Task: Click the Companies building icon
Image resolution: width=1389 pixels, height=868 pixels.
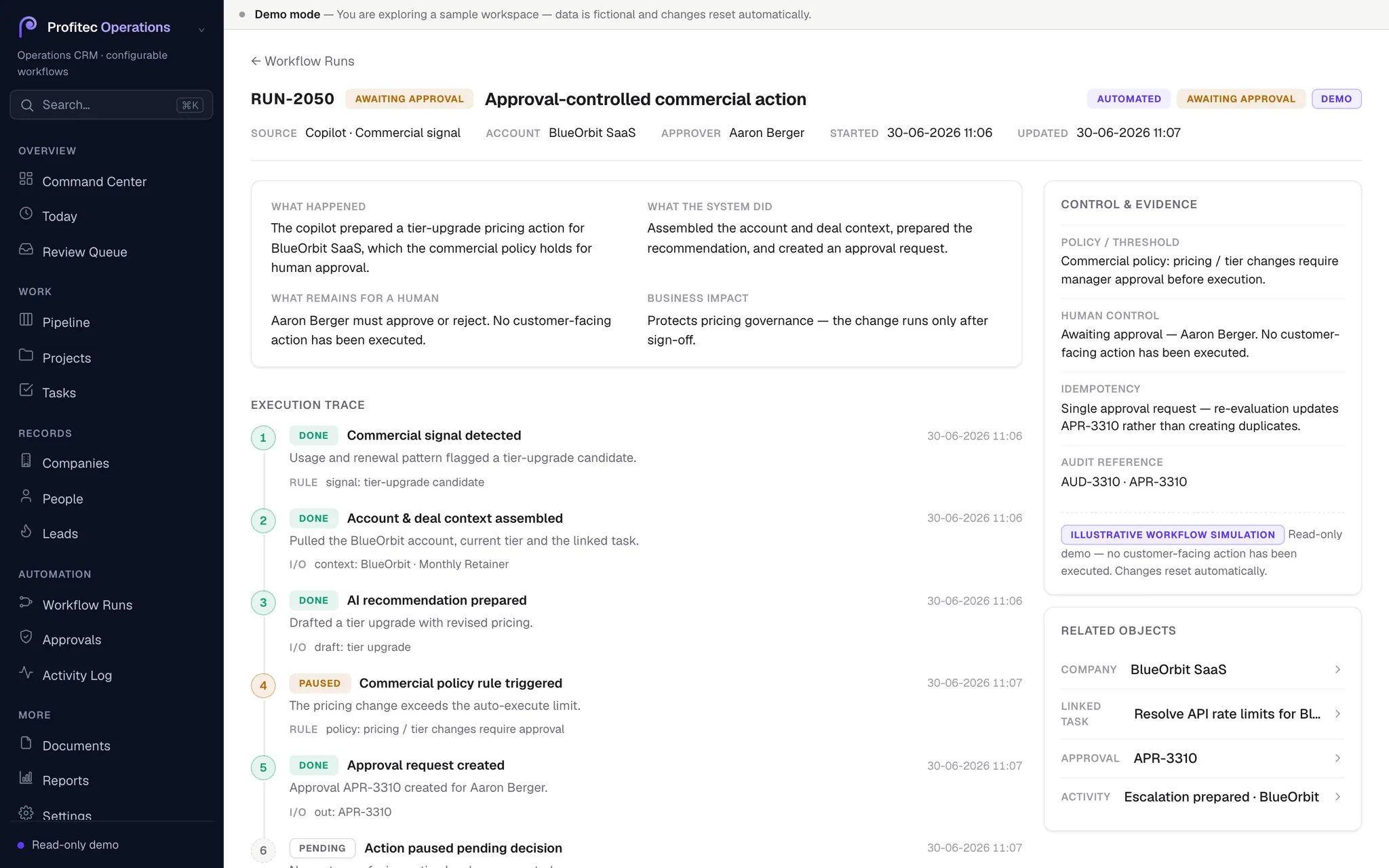Action: (x=26, y=460)
